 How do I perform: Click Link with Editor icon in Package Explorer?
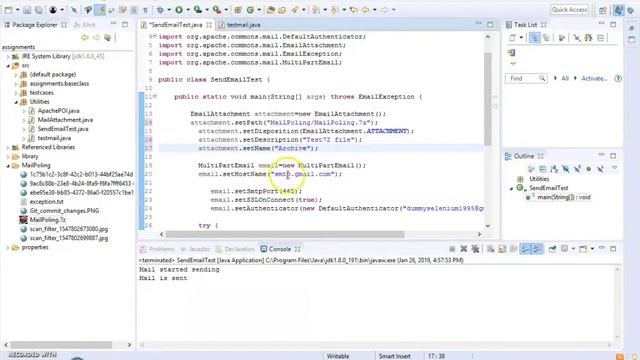click(108, 38)
